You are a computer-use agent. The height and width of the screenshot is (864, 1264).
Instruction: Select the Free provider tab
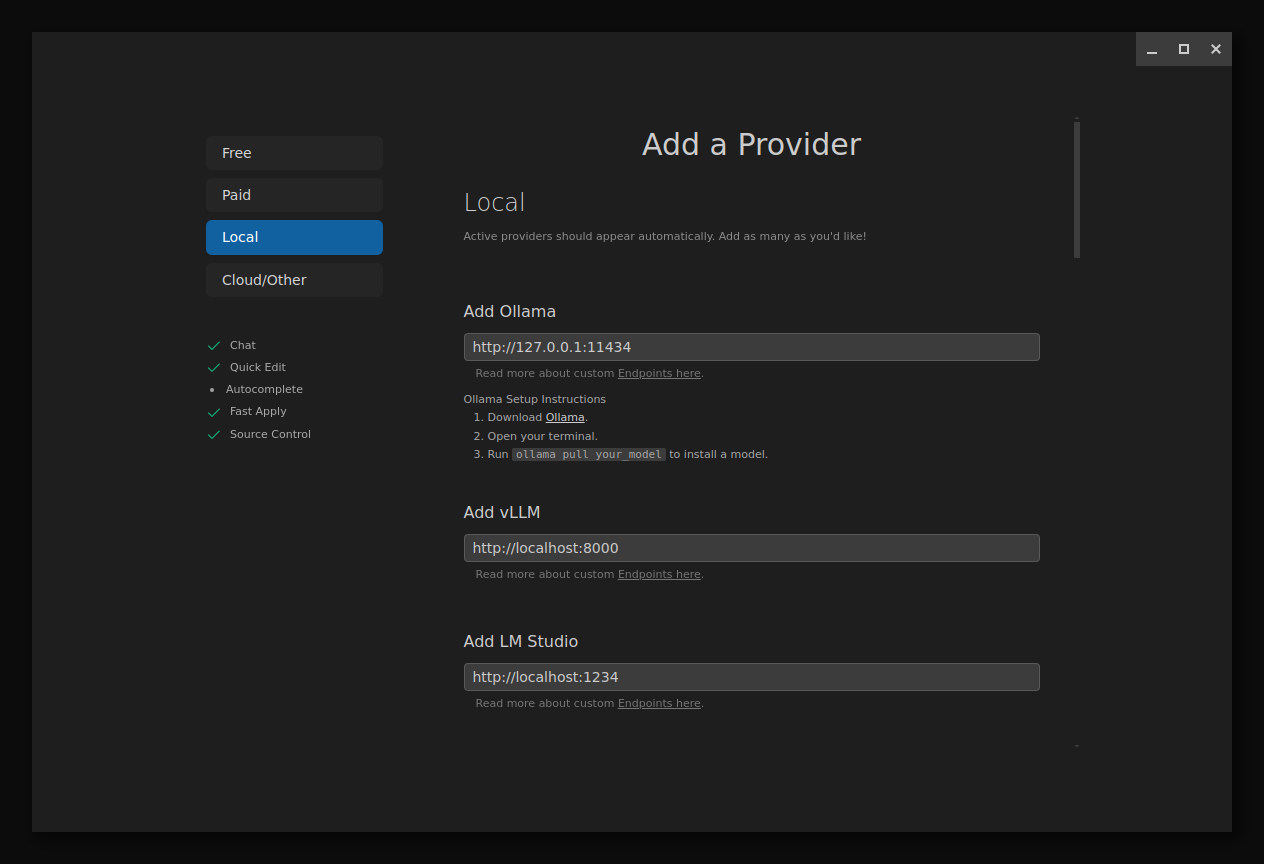tap(294, 153)
